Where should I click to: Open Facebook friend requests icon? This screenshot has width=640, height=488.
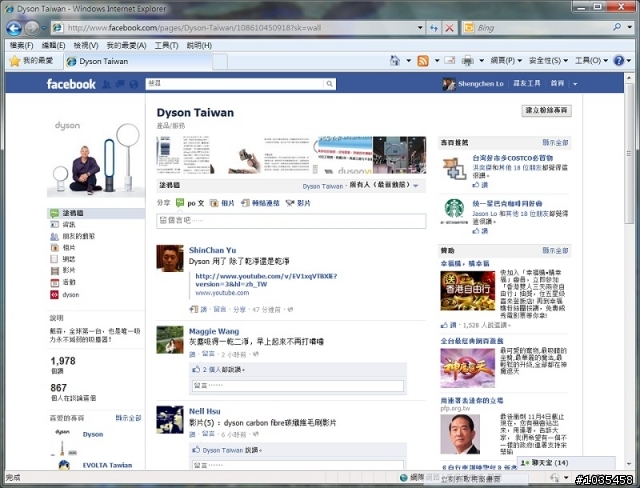click(107, 84)
